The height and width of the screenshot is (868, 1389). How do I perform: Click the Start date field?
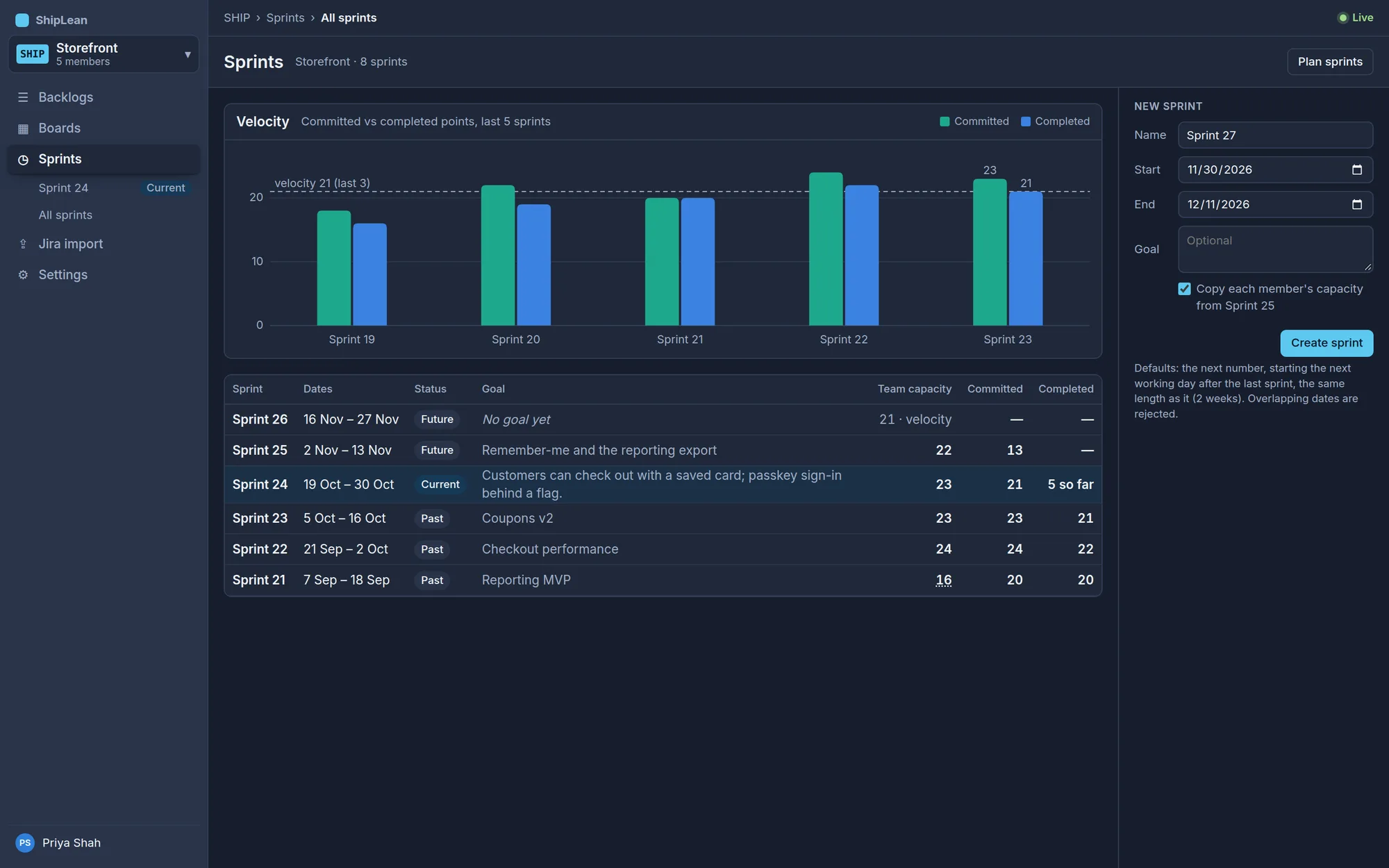[1275, 169]
